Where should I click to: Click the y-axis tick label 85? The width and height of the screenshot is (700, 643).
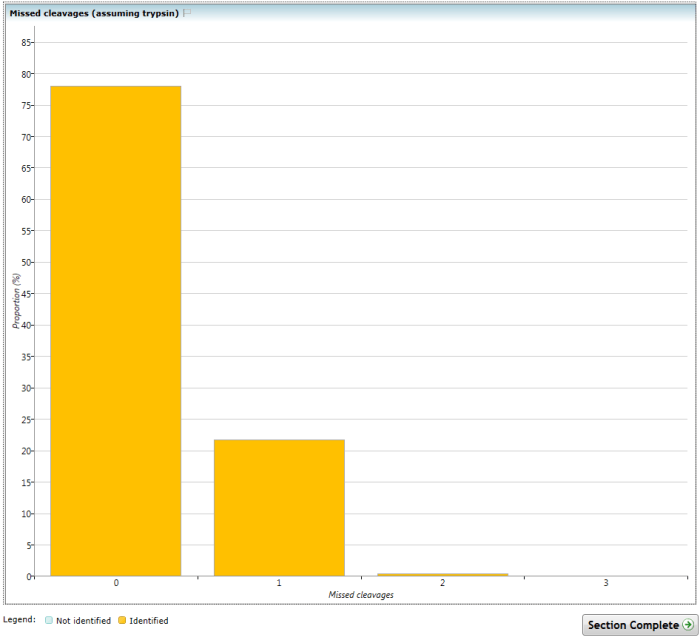pos(26,43)
